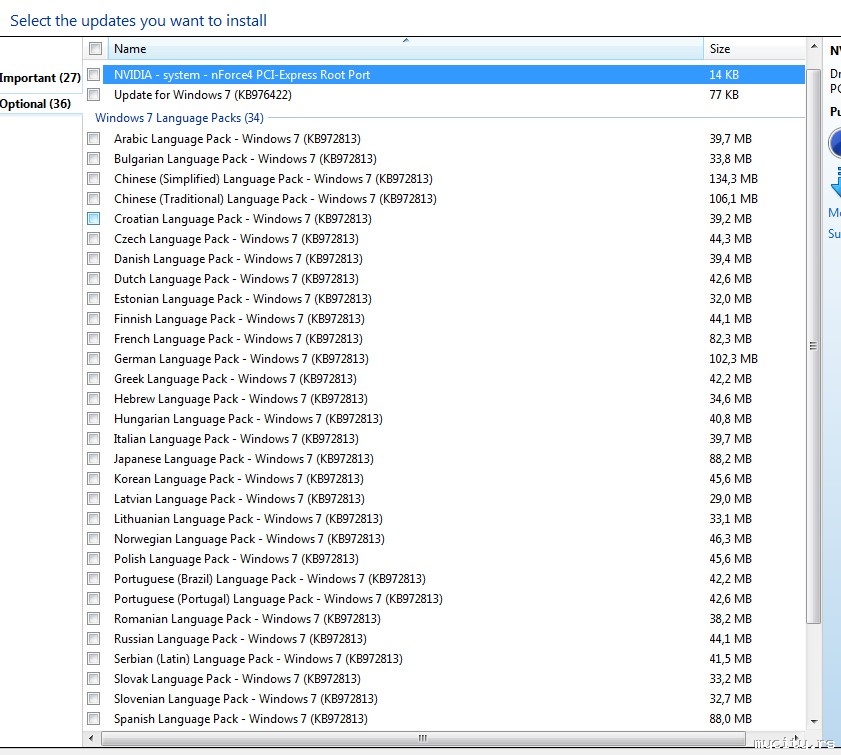The image size is (841, 755).
Task: Click size value 134,3 MB
Action: 733,179
